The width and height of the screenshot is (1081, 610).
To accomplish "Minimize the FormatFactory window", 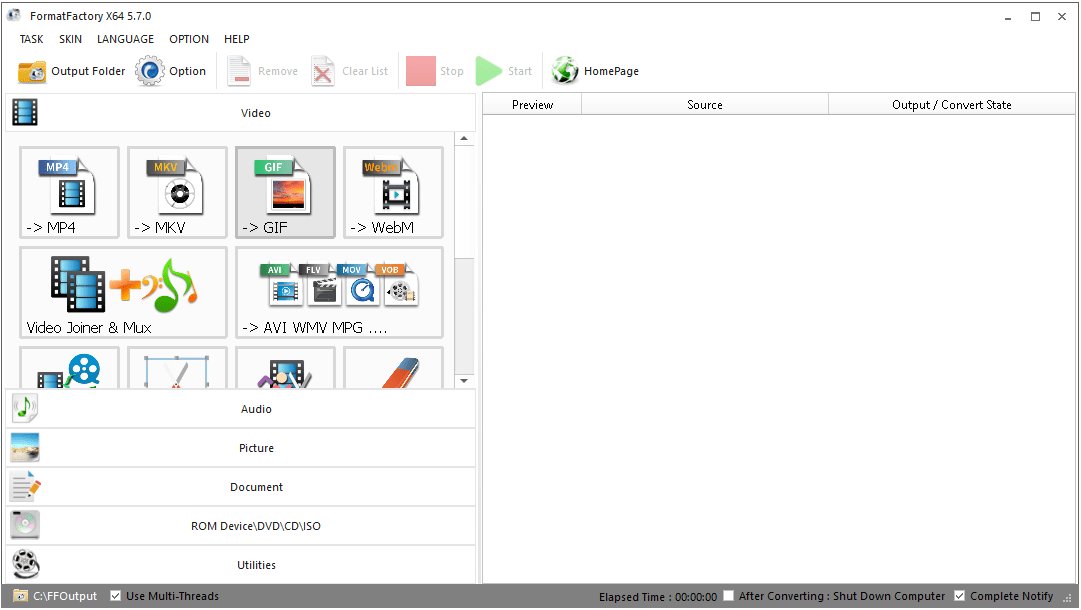I will (x=1008, y=17).
